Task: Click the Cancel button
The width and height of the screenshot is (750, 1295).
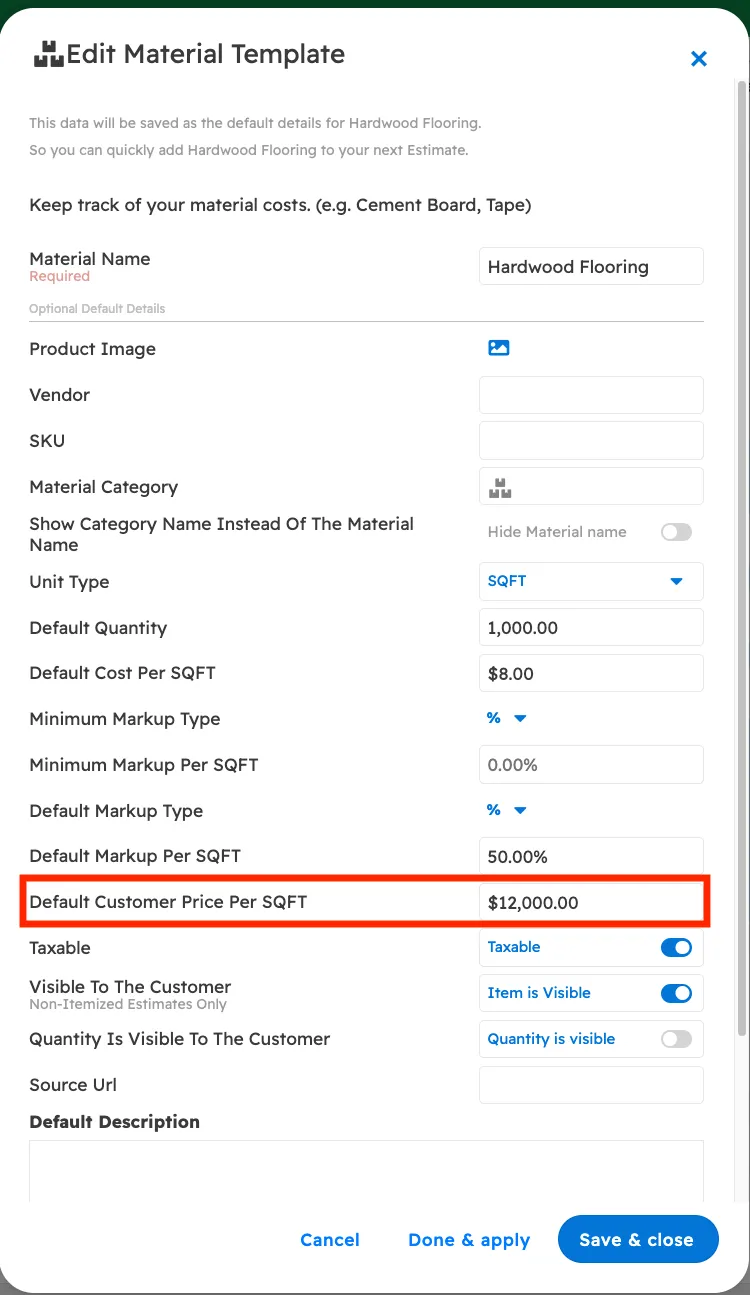Action: coord(330,1239)
